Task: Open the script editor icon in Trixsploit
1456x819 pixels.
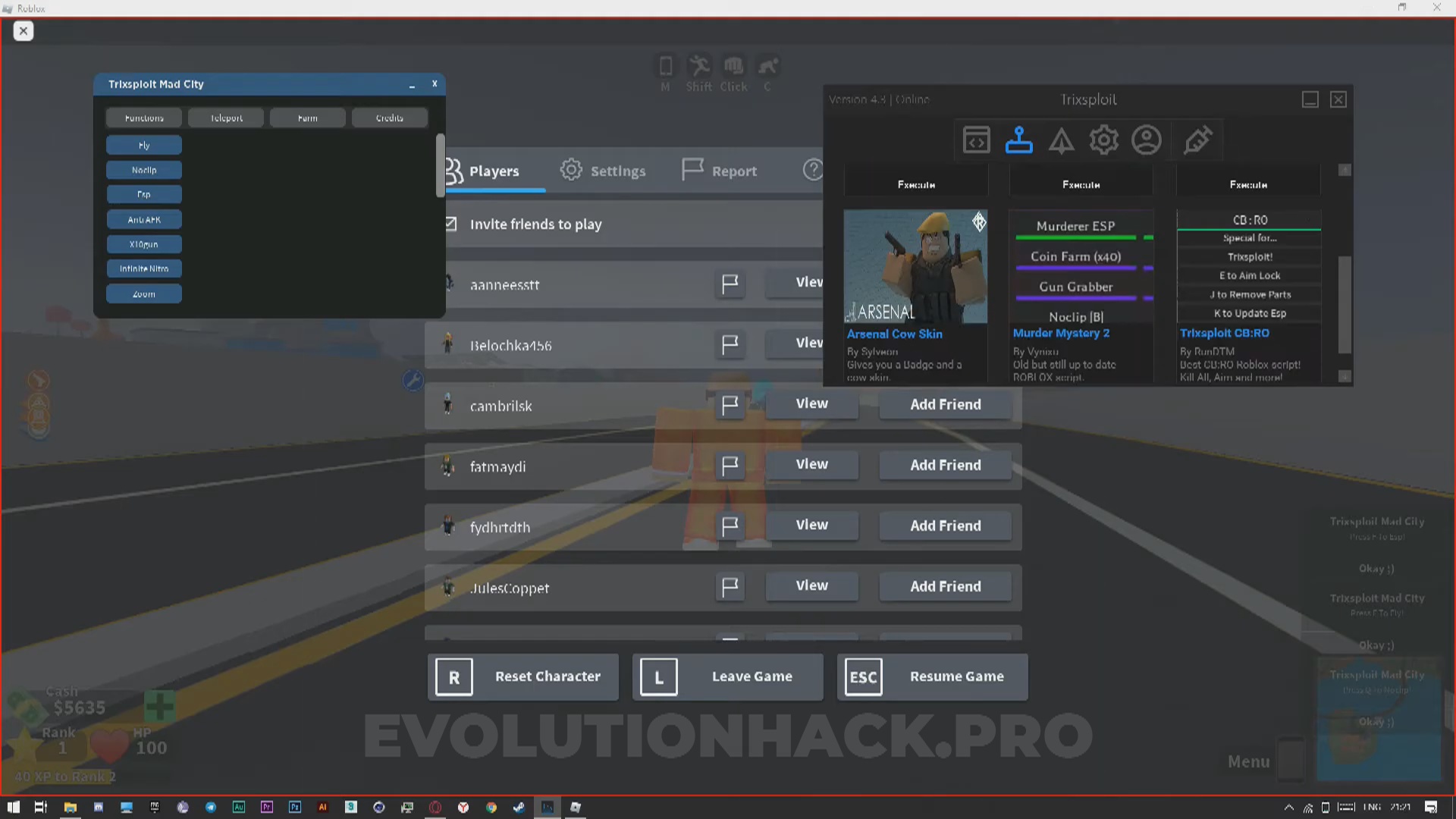Action: (976, 140)
